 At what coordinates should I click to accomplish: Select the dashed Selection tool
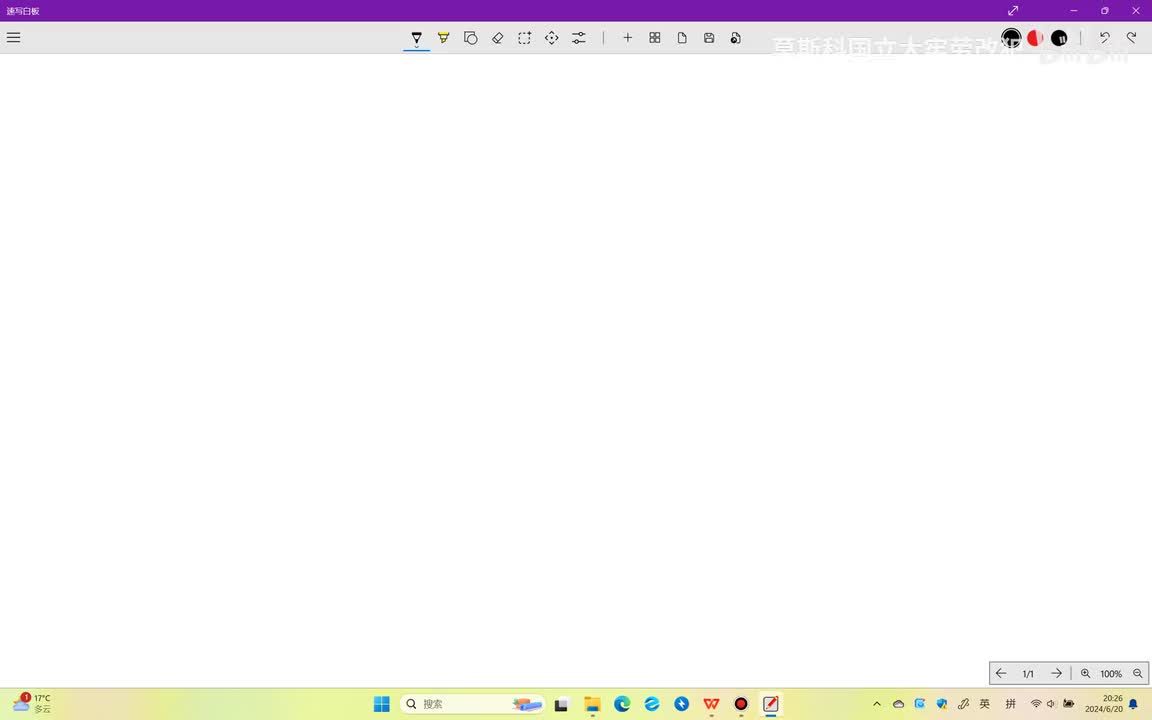click(525, 37)
